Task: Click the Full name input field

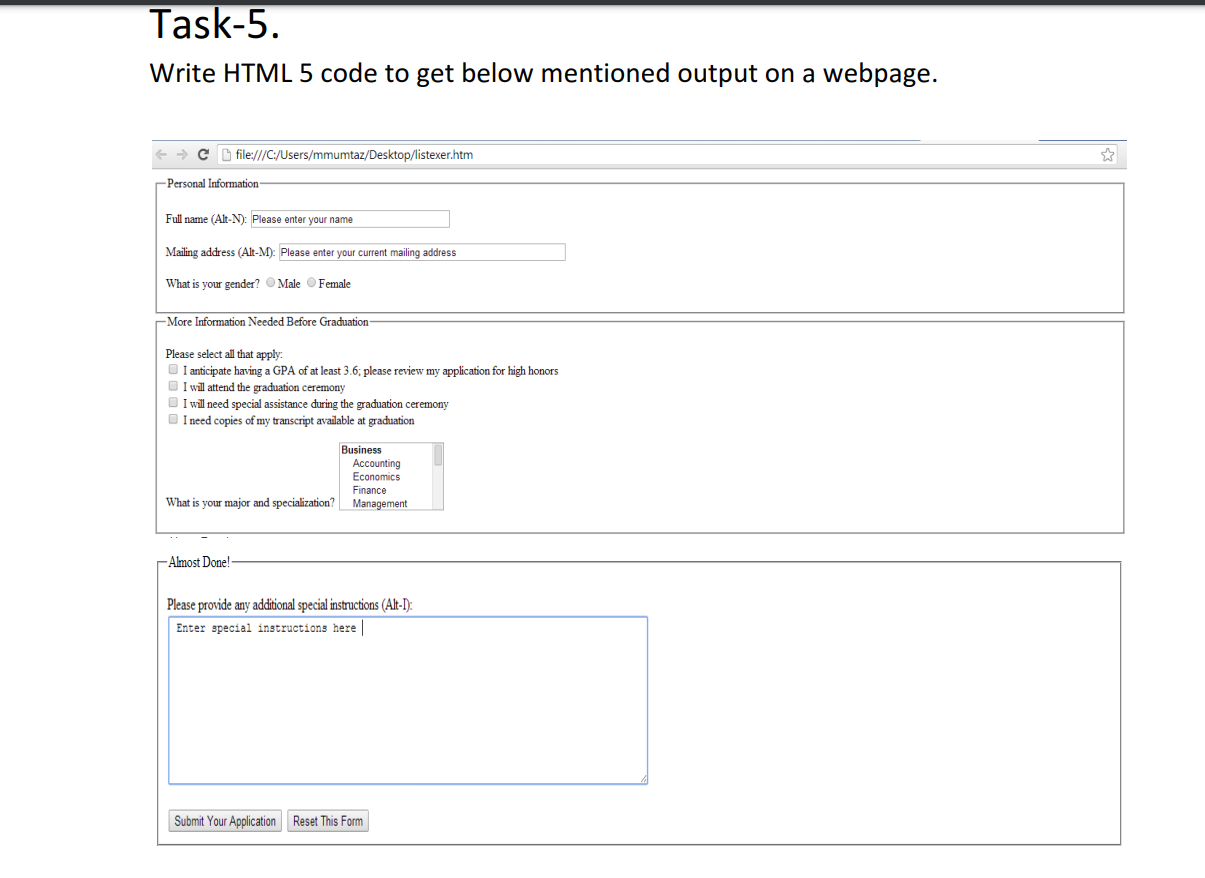Action: coord(350,218)
